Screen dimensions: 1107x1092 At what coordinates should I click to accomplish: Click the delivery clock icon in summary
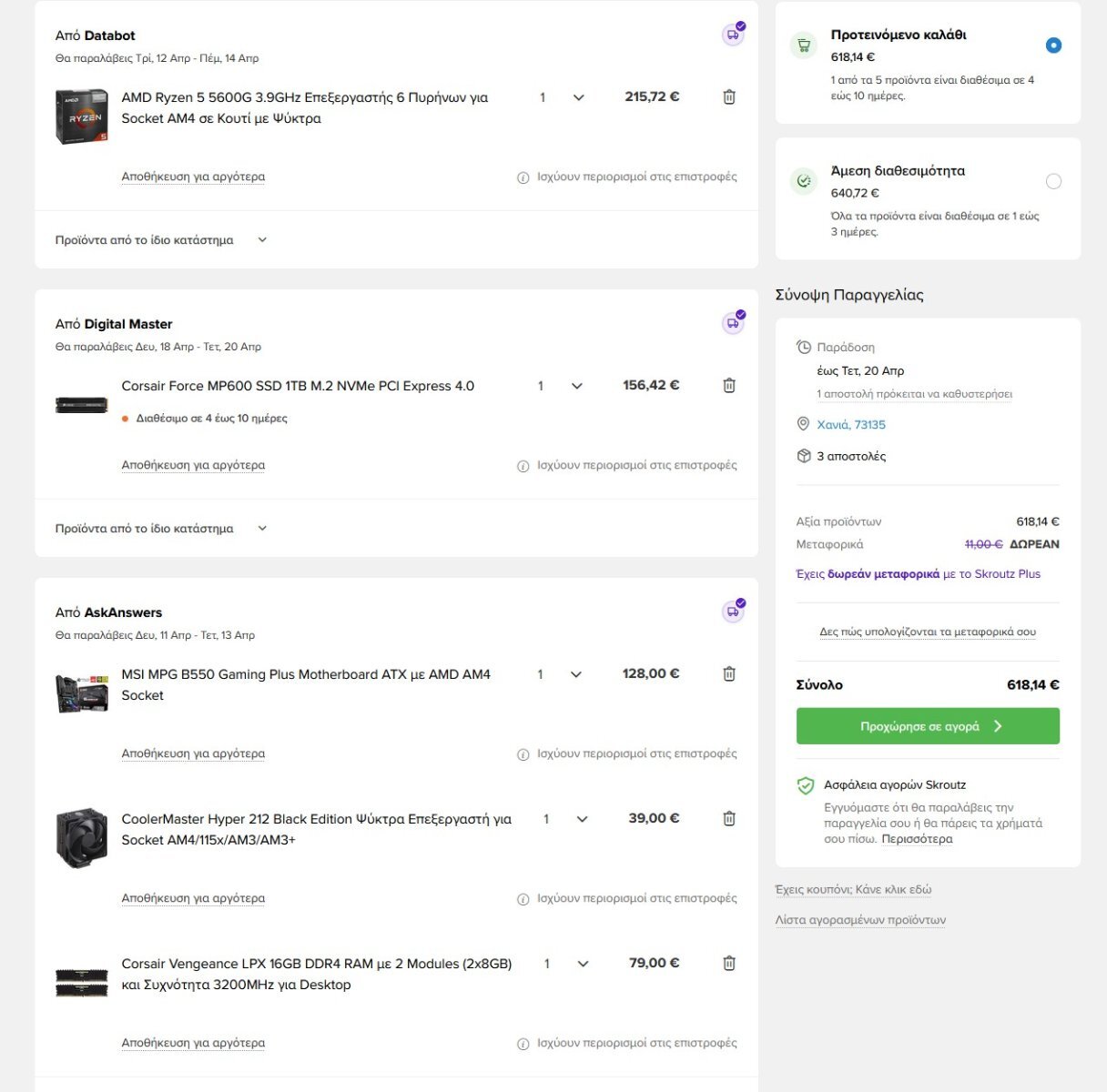pyautogui.click(x=803, y=347)
